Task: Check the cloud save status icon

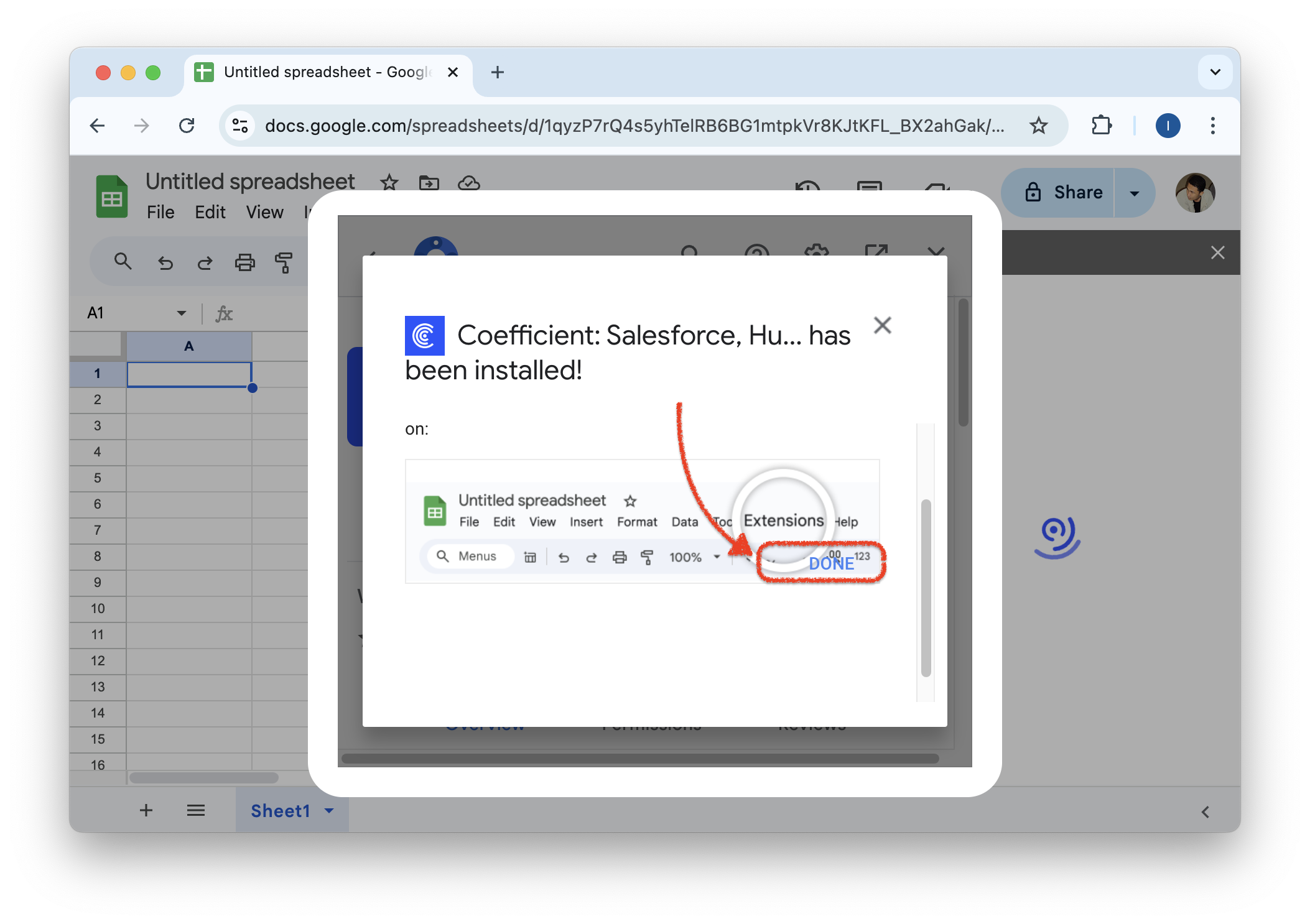Action: [x=468, y=183]
